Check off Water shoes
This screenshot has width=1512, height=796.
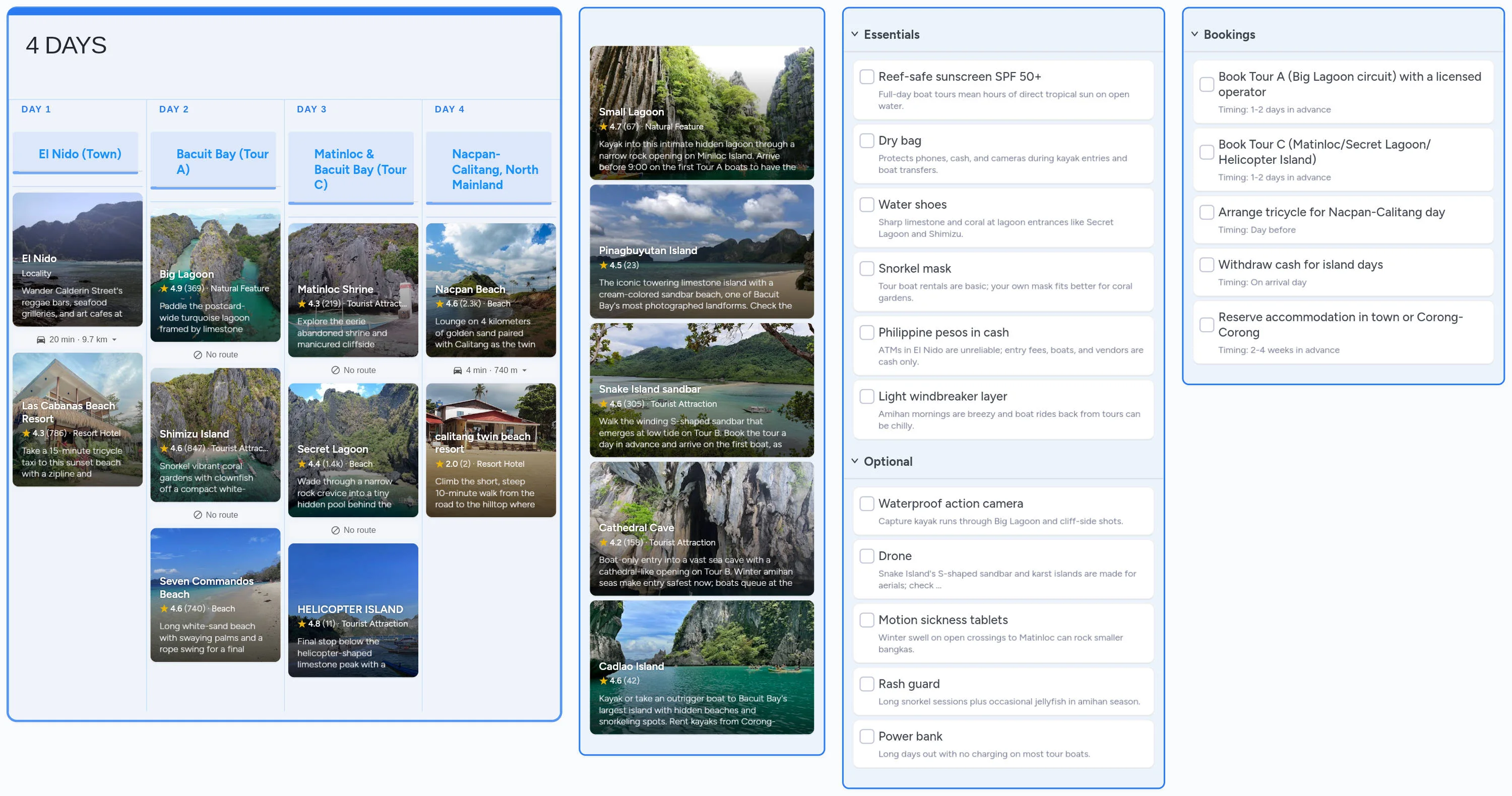(x=867, y=205)
